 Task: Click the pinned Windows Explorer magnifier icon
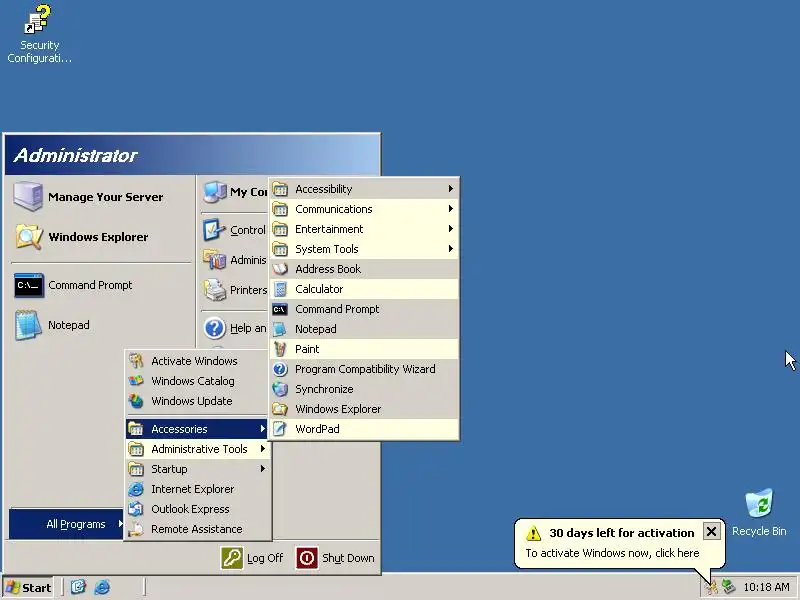[29, 237]
